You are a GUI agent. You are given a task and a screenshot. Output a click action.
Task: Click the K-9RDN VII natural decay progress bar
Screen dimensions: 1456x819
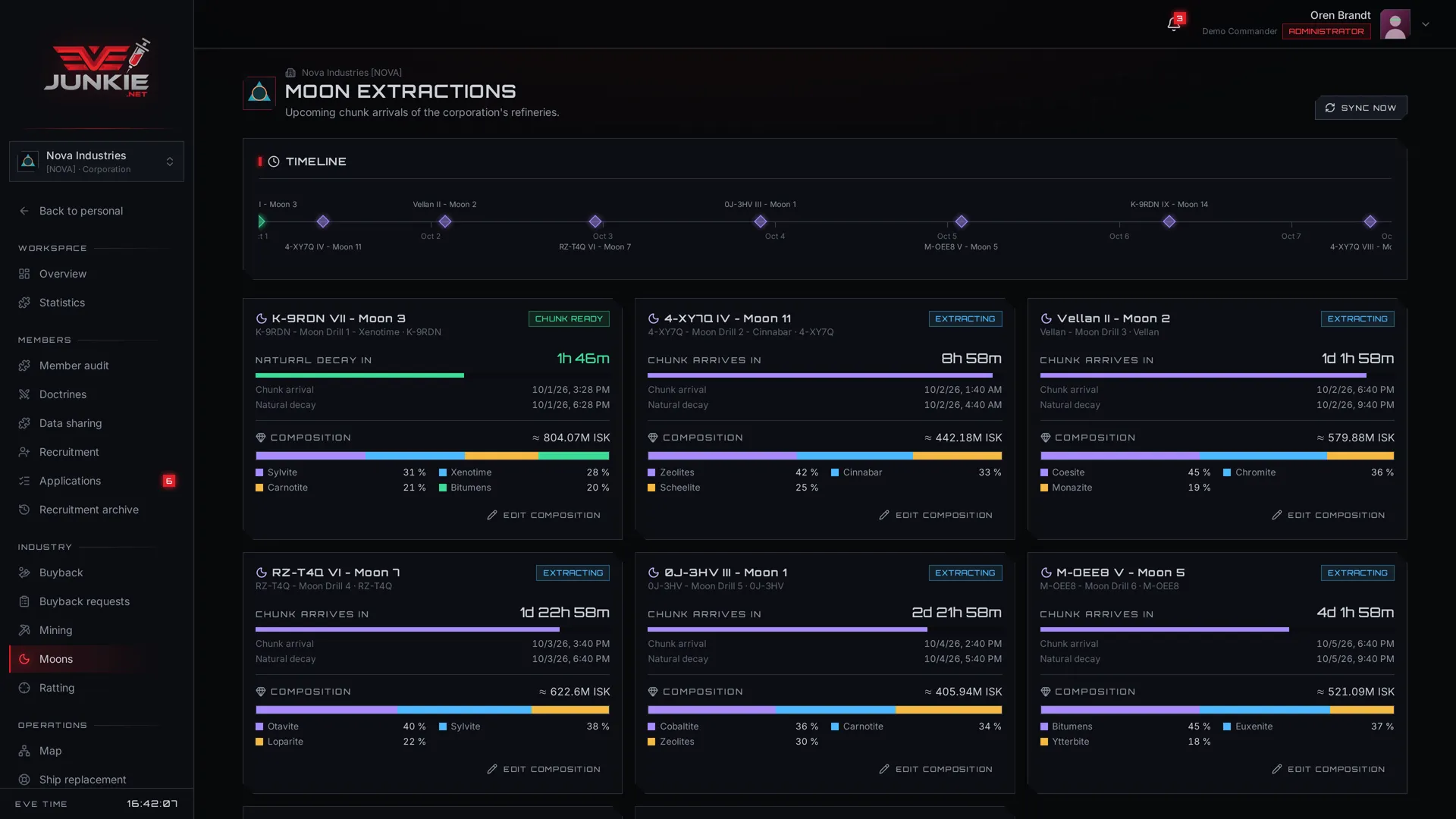tap(432, 375)
